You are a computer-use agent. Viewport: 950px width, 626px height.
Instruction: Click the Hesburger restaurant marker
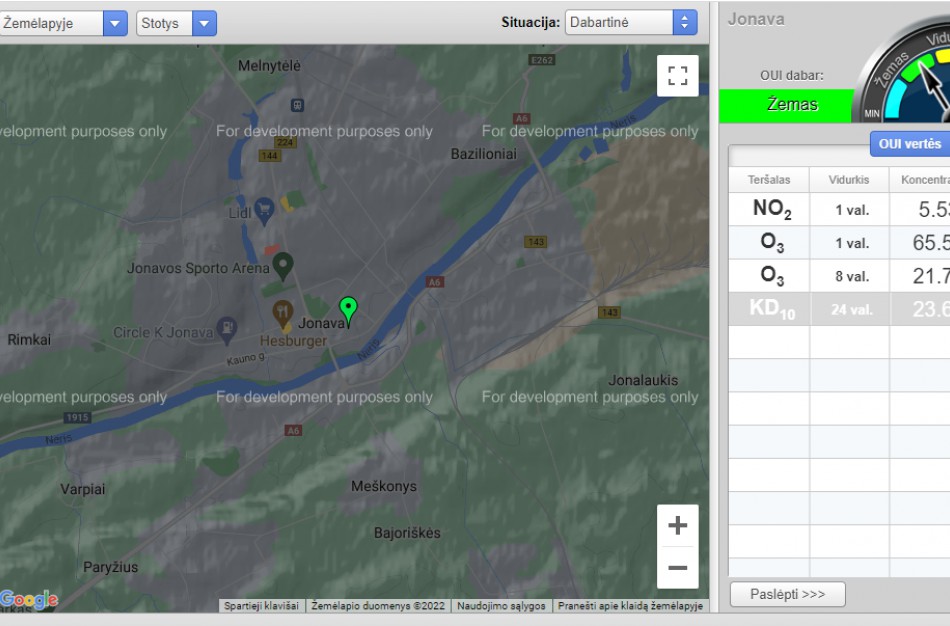(x=282, y=312)
